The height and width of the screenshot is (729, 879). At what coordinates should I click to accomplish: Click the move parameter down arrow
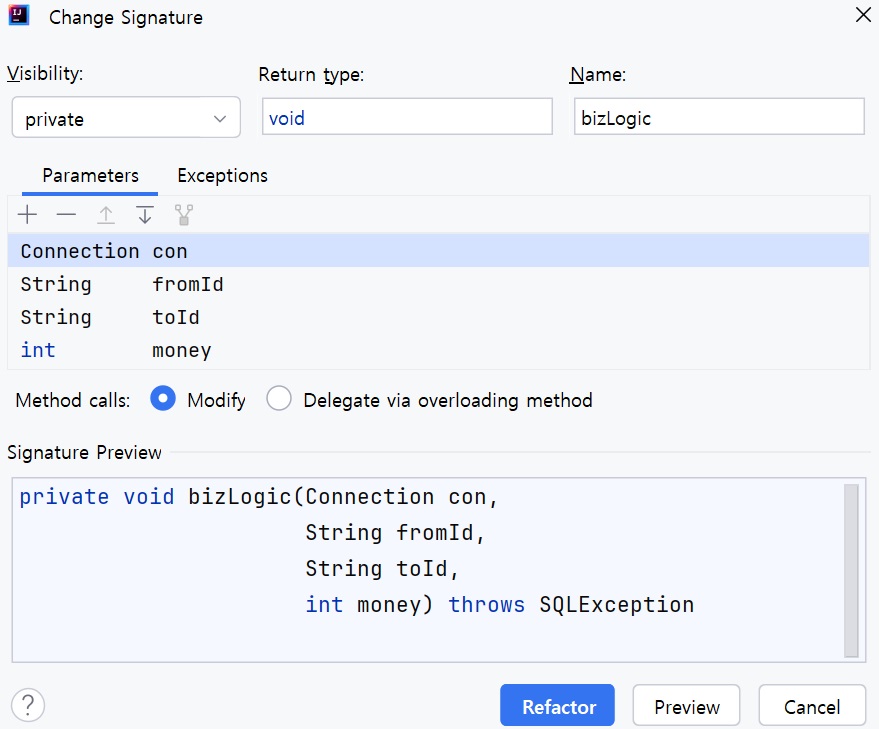click(x=145, y=215)
